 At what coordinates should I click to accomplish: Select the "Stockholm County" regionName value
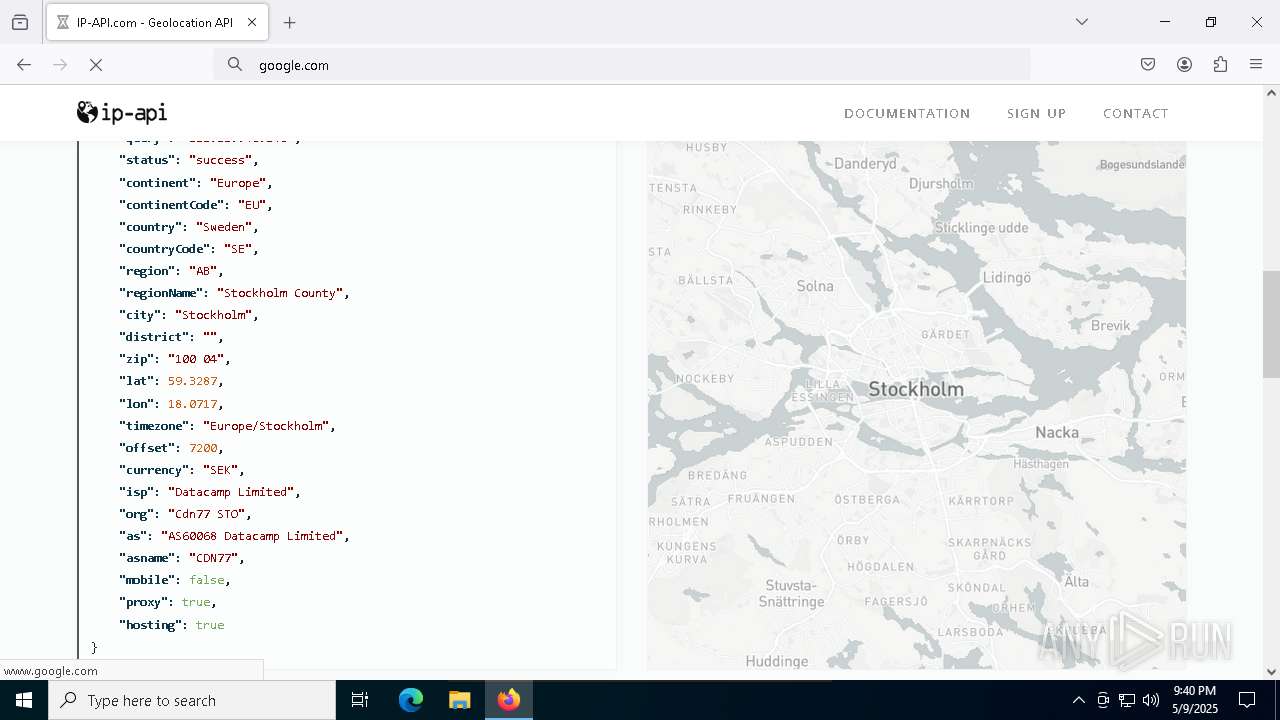[x=280, y=293]
